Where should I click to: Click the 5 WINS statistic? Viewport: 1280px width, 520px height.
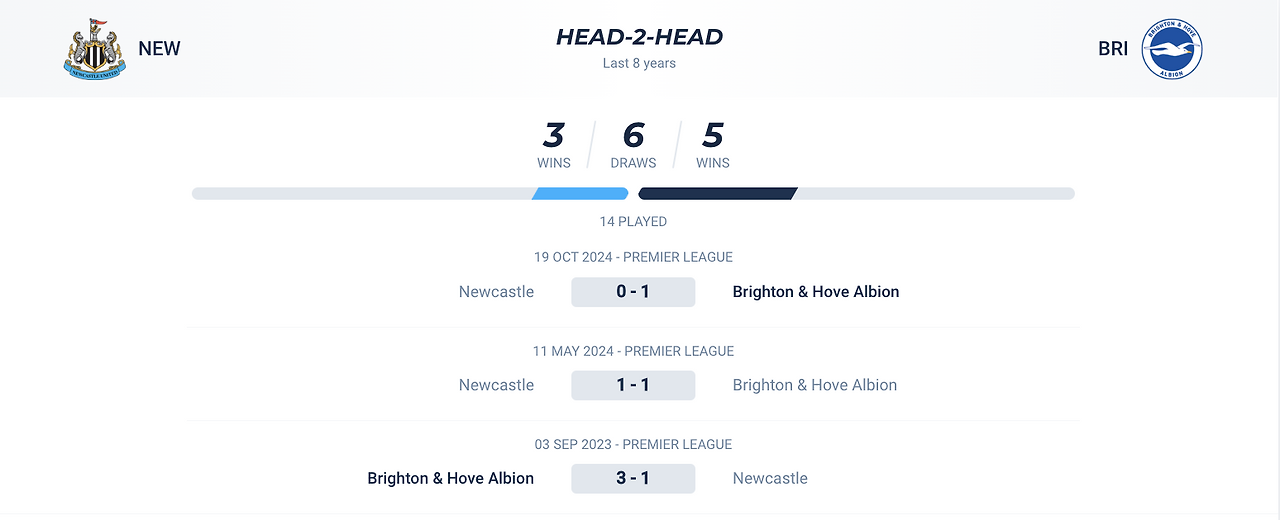[713, 145]
